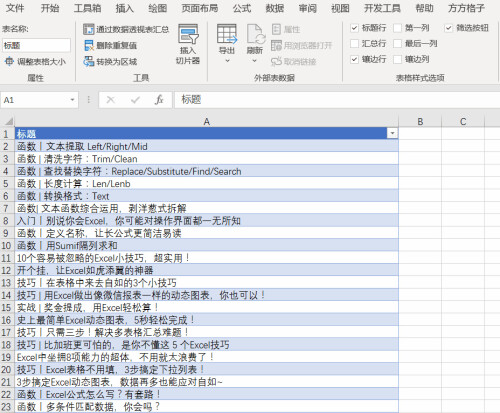Expand the Refresh (刷新) dropdown arrow
The width and height of the screenshot is (500, 413).
pyautogui.click(x=255, y=61)
